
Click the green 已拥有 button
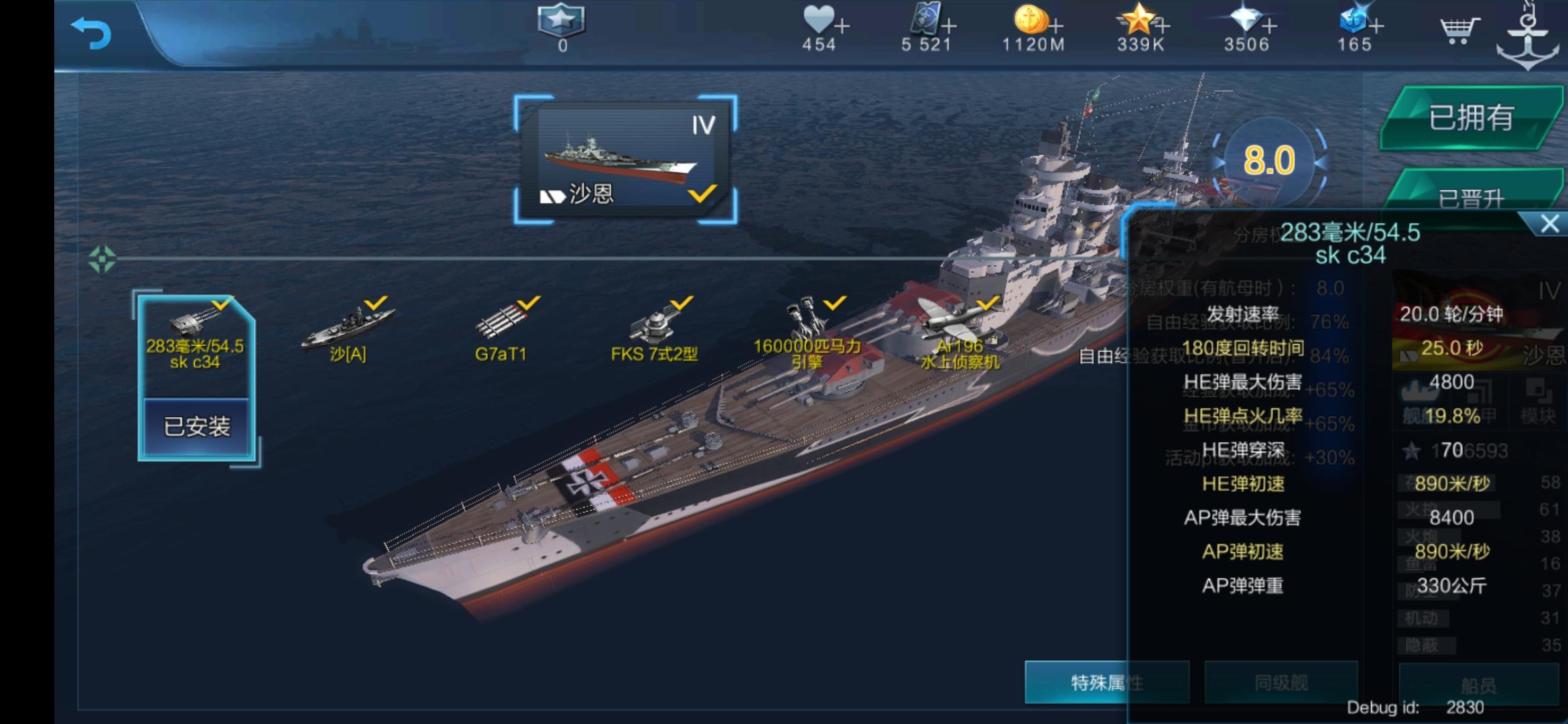pos(1471,118)
